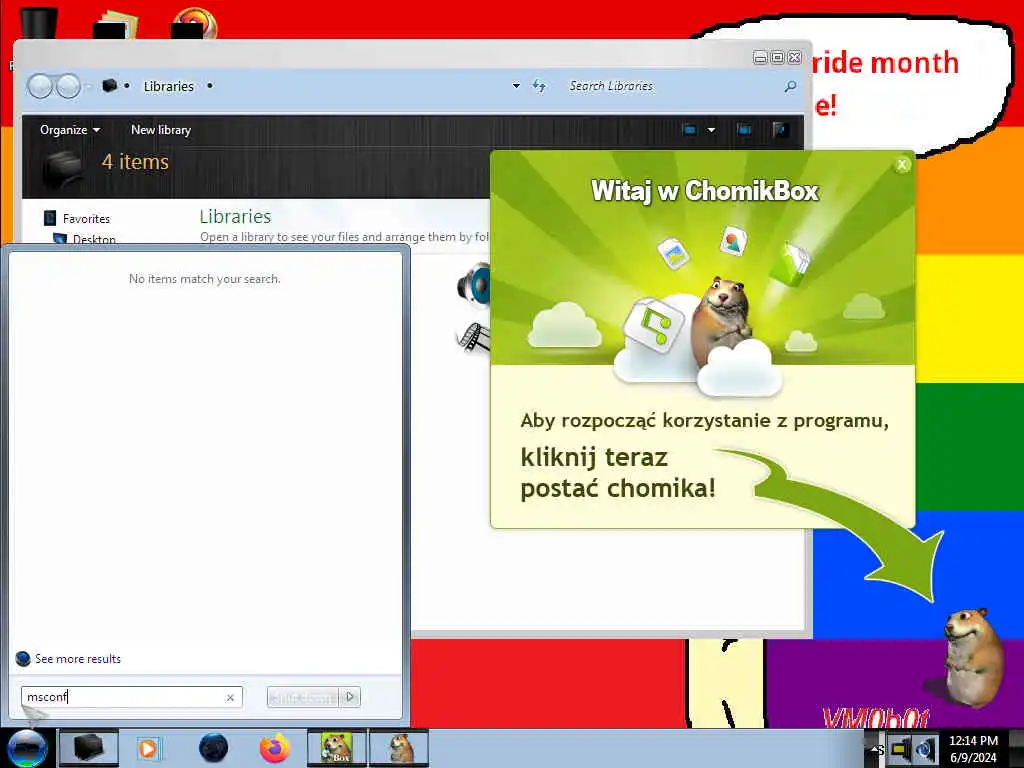
Task: Toggle the preview pane icon
Action: coord(744,129)
